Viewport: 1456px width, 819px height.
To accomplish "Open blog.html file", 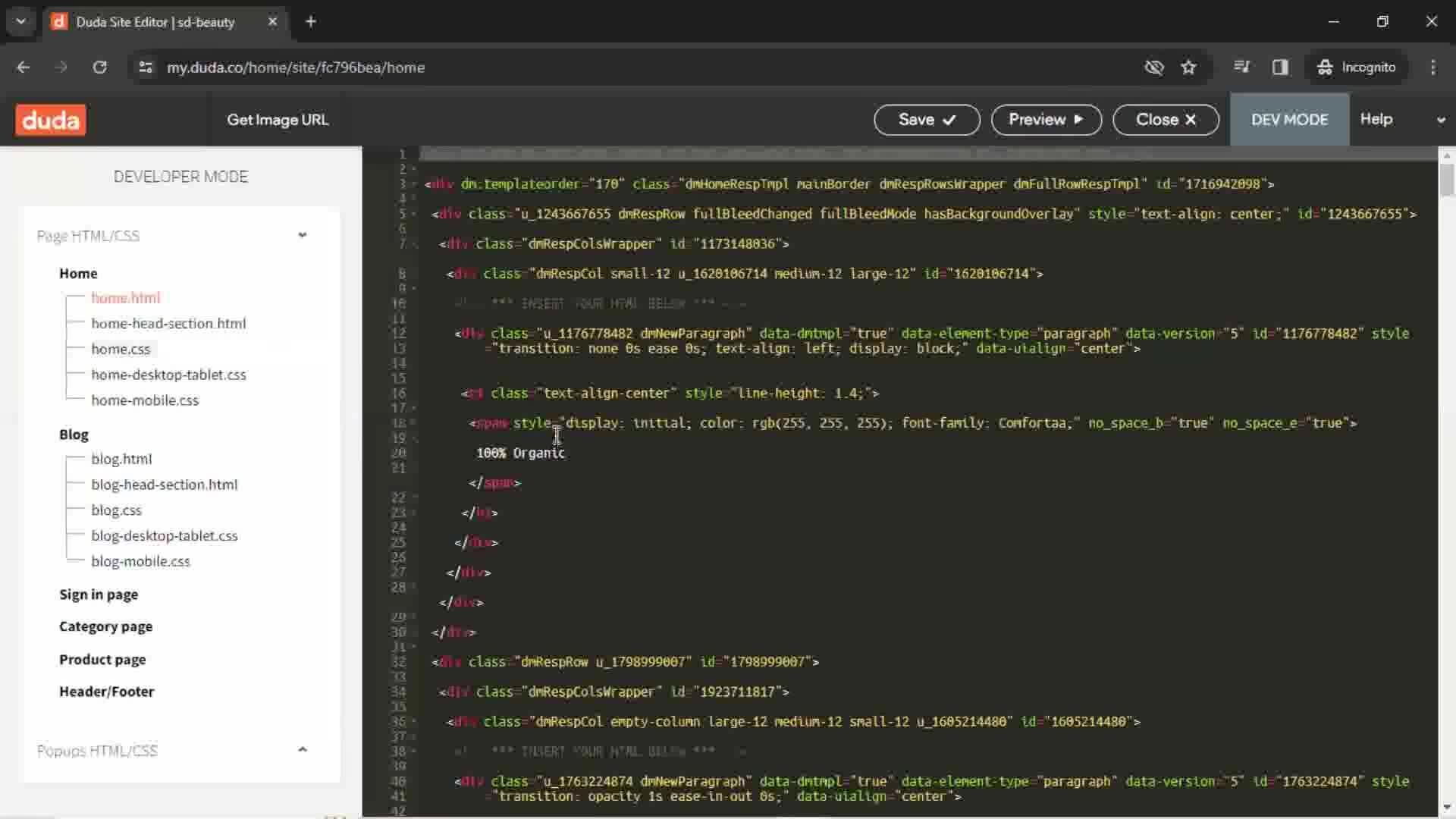I will pos(121,459).
